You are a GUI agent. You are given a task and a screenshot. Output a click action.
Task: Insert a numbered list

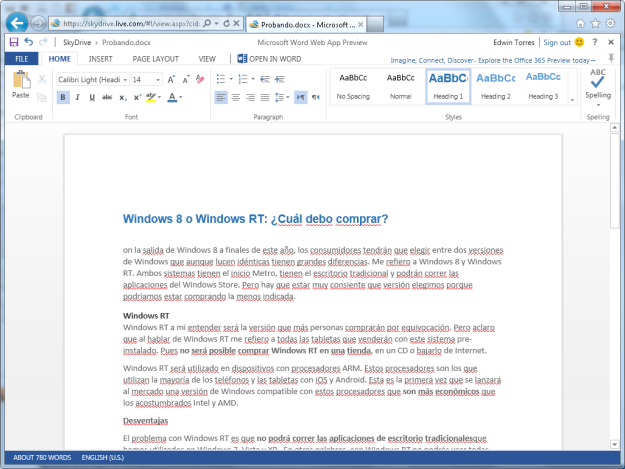(x=243, y=79)
